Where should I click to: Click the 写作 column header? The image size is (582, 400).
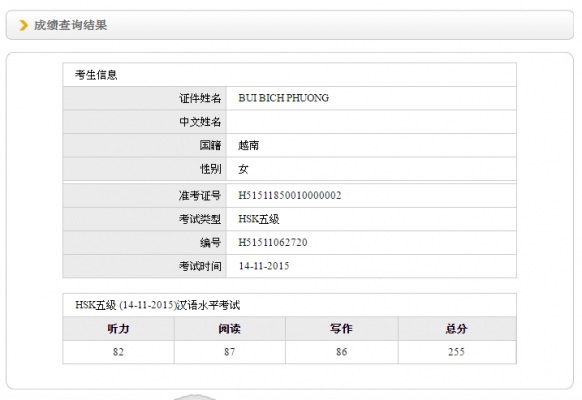(341, 328)
